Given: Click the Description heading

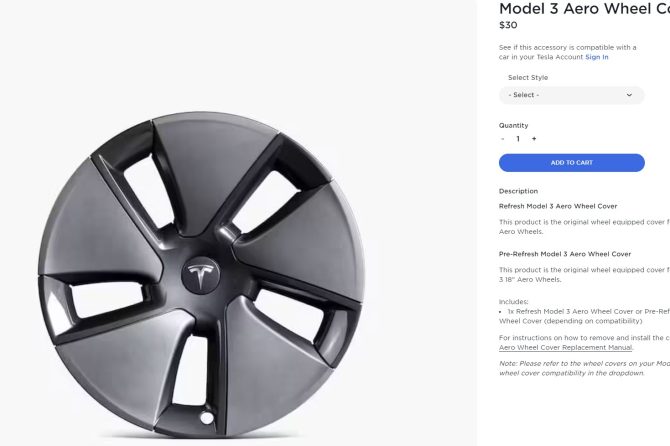Looking at the screenshot, I should [x=518, y=191].
